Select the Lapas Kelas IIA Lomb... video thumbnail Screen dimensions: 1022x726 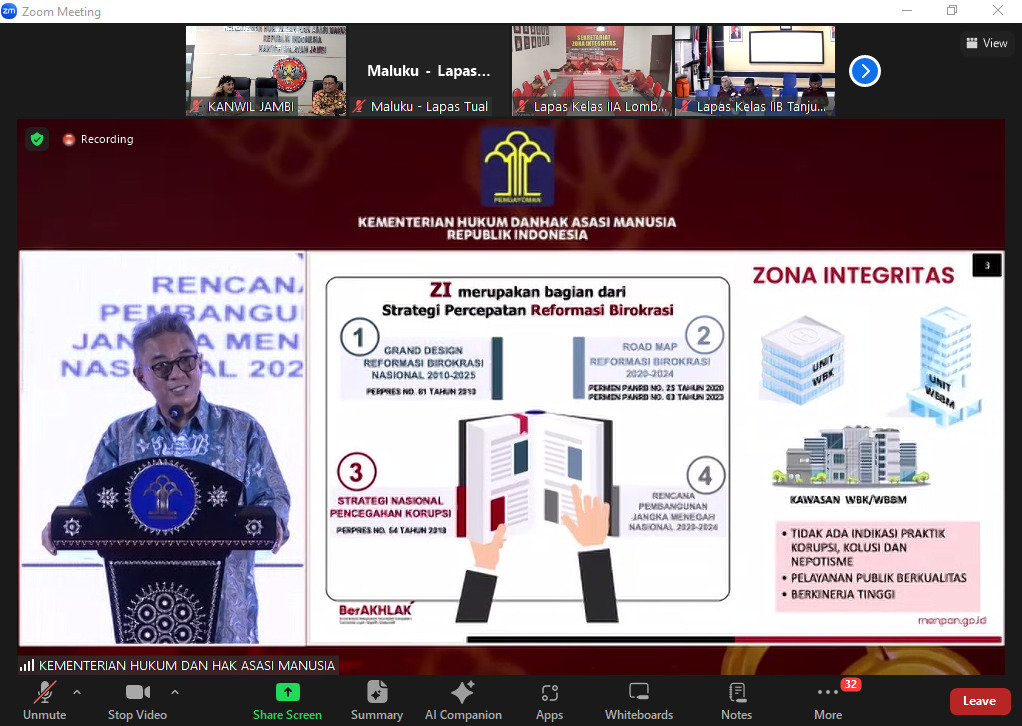592,71
